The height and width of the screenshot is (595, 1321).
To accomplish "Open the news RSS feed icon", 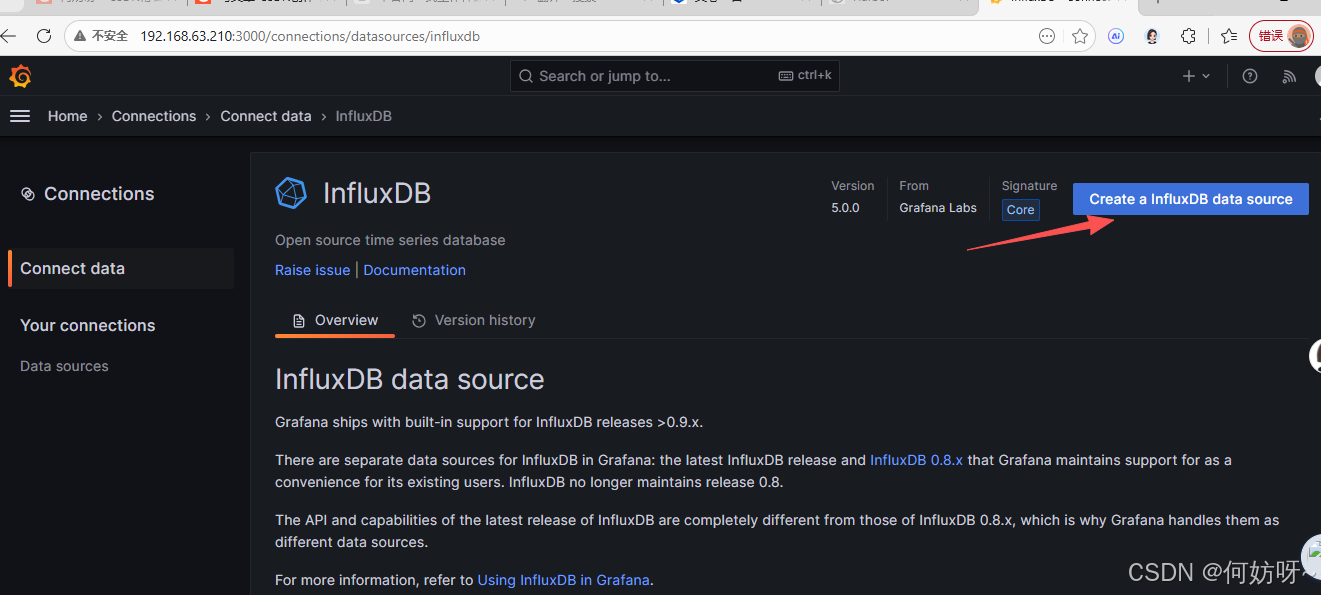I will tap(1290, 76).
